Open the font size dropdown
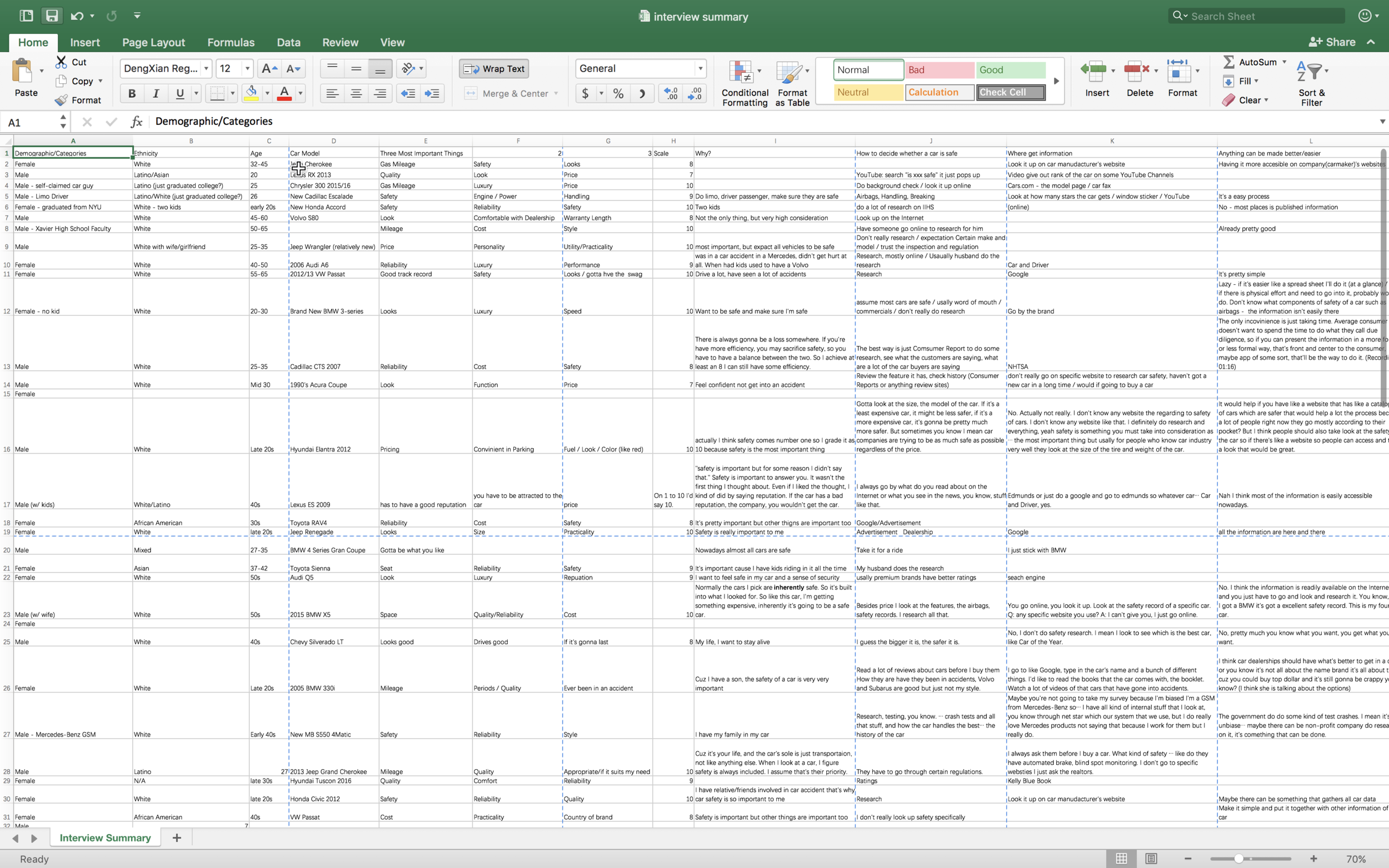The image size is (1389, 868). [x=247, y=69]
